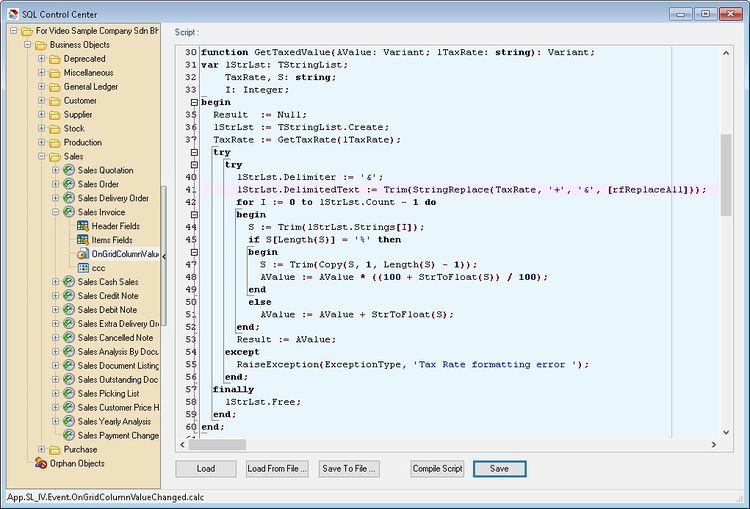This screenshot has width=750, height=509.
Task: Click the Compile Script button
Action: [437, 469]
